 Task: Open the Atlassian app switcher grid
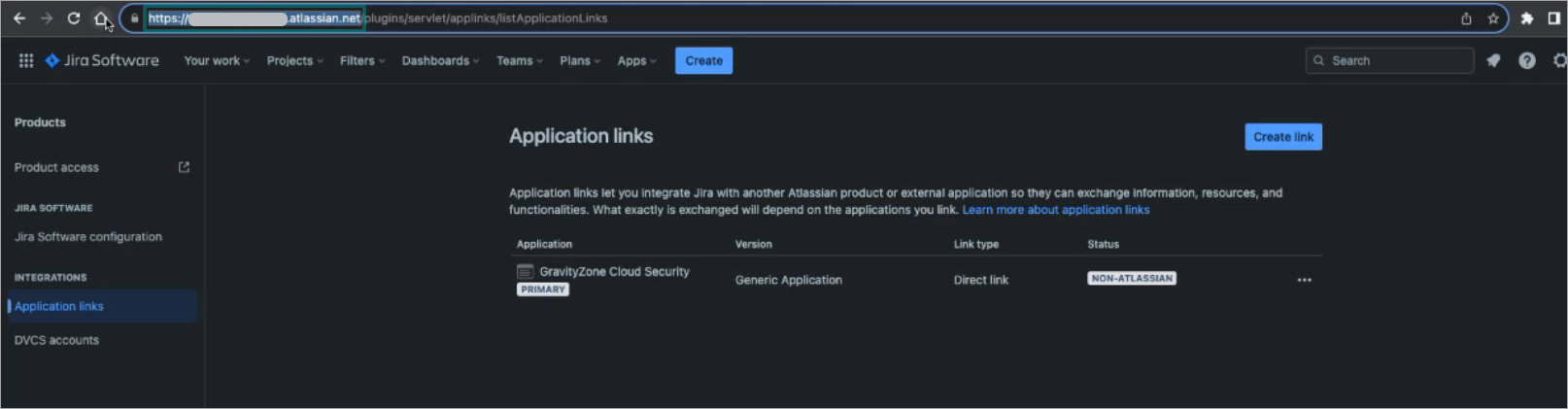[26, 60]
